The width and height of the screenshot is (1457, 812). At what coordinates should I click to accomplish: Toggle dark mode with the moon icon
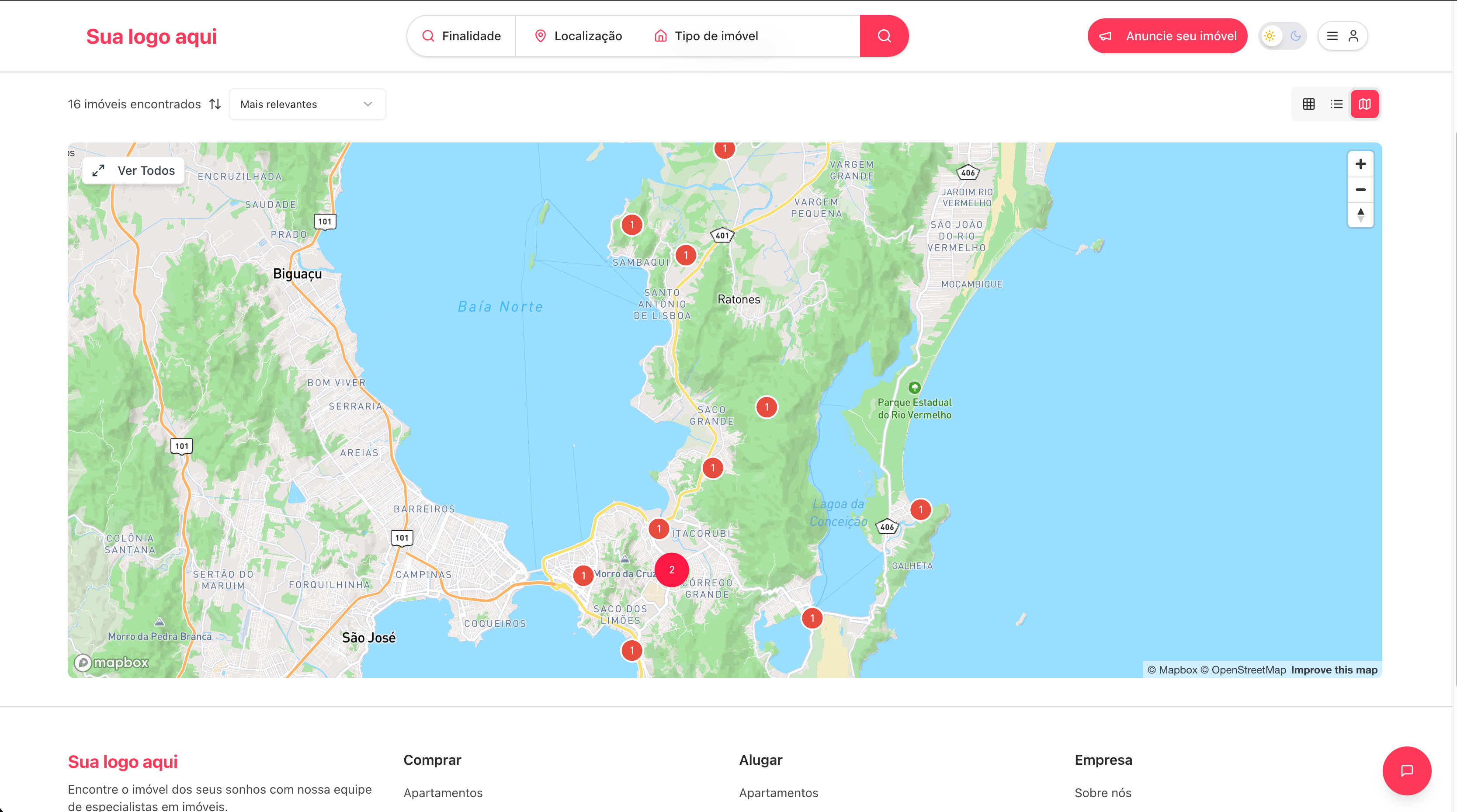[x=1296, y=36]
